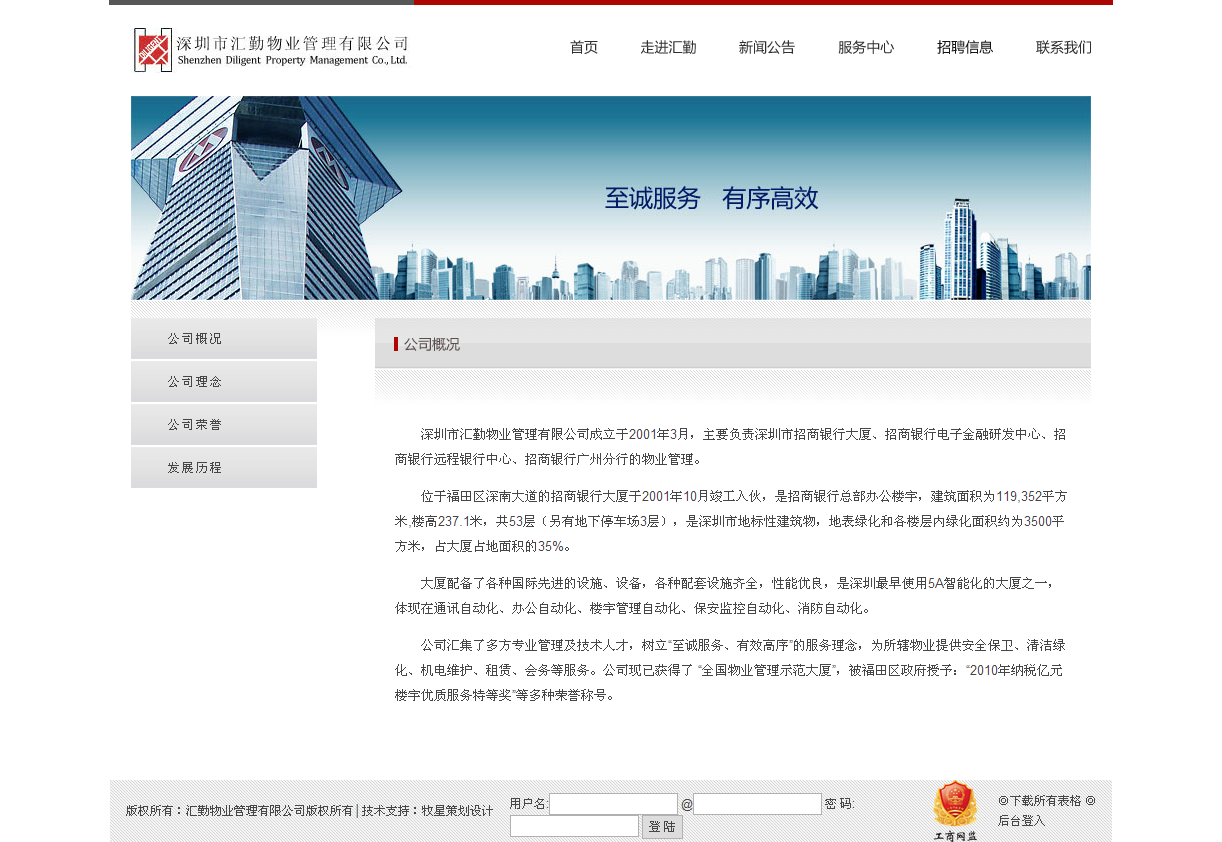The image size is (1222, 842).
Task: Select 公司荣誉 in the sidebar
Action: [x=223, y=424]
